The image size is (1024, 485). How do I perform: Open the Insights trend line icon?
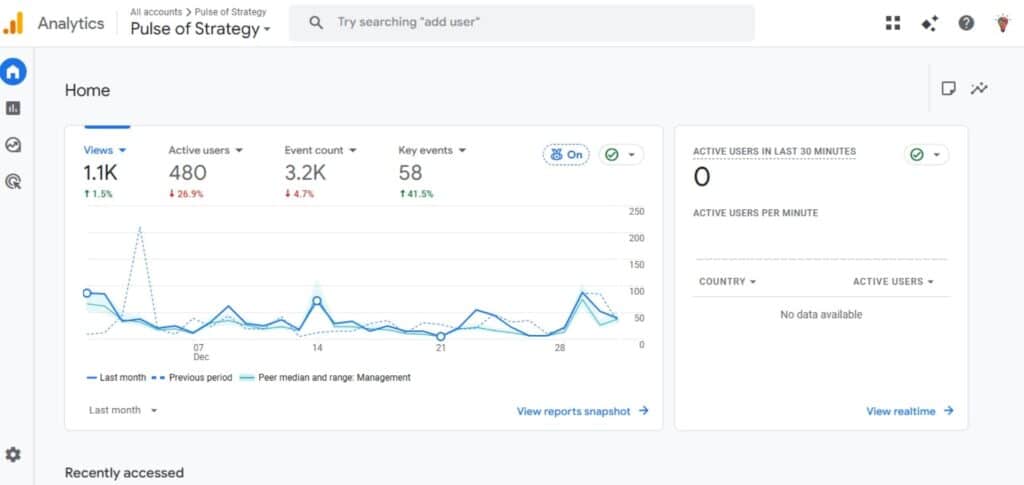[979, 88]
